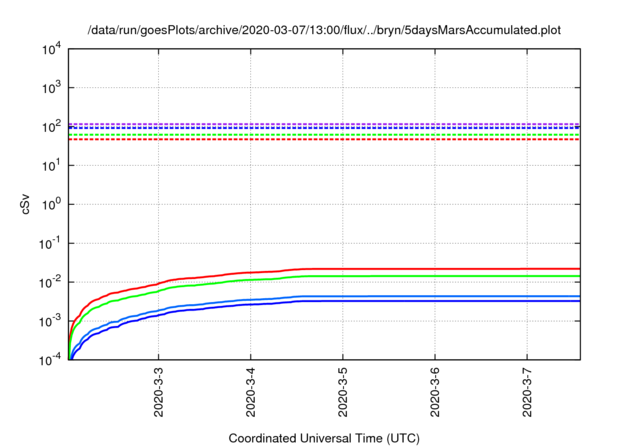The height and width of the screenshot is (448, 640).
Task: Click the 2020-3-7 date tick label
Action: [x=527, y=392]
